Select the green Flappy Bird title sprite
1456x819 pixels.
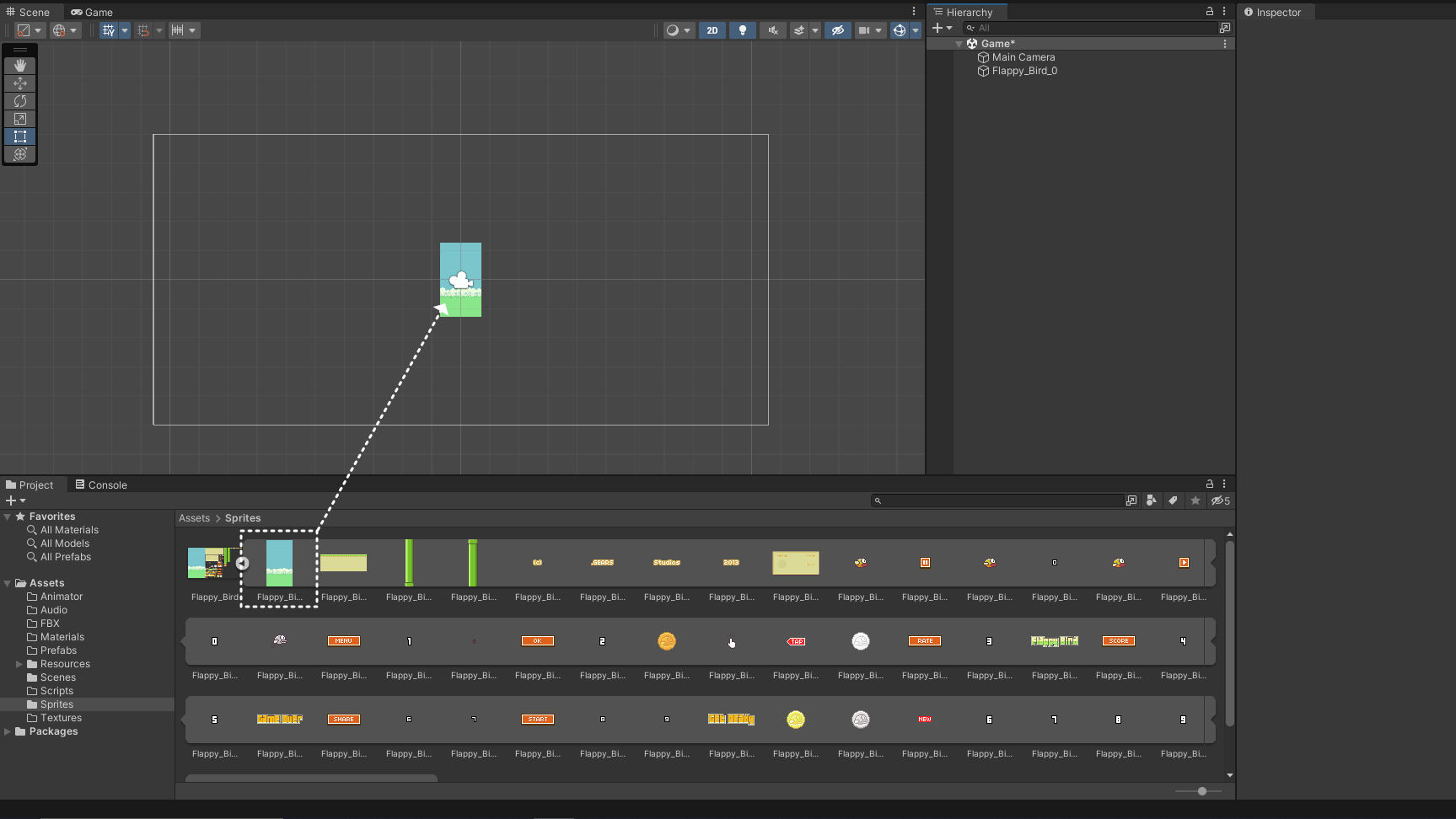coord(1055,641)
